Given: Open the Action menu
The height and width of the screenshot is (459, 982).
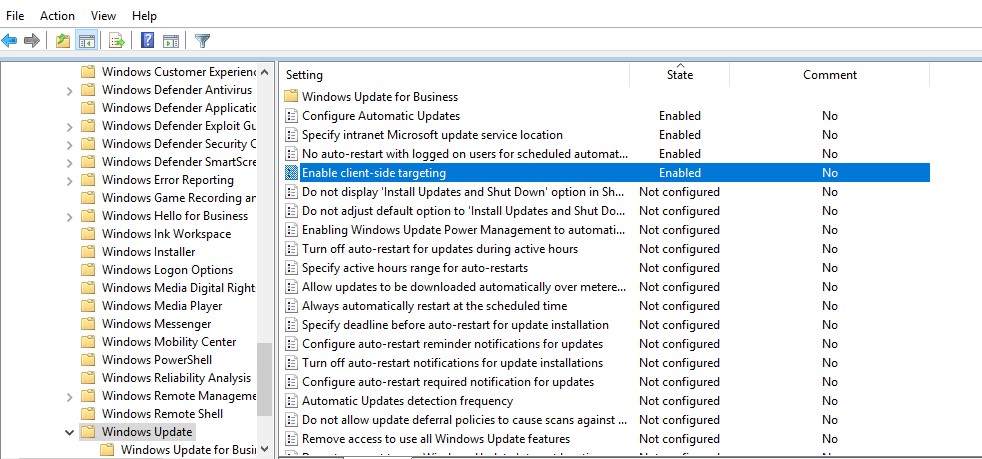Looking at the screenshot, I should (x=57, y=15).
